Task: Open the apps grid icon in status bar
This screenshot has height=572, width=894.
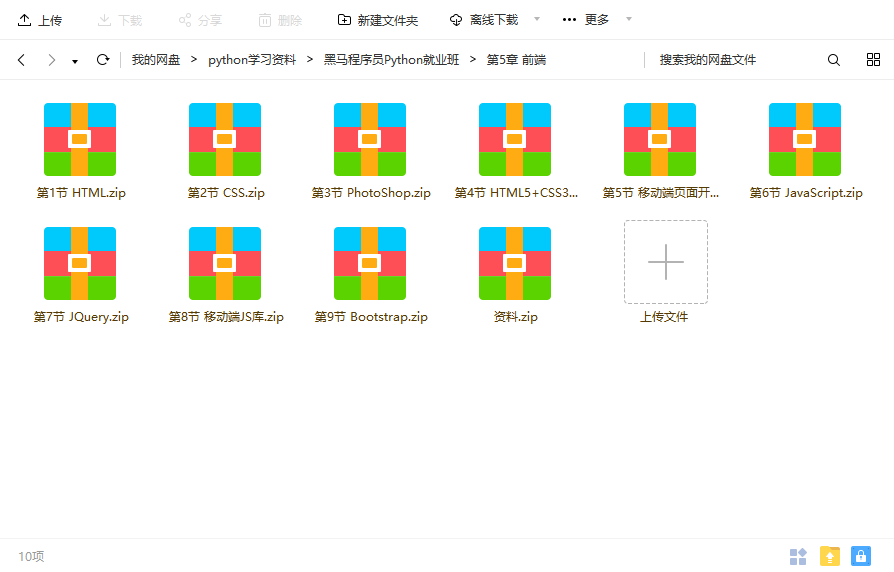Action: point(798,556)
